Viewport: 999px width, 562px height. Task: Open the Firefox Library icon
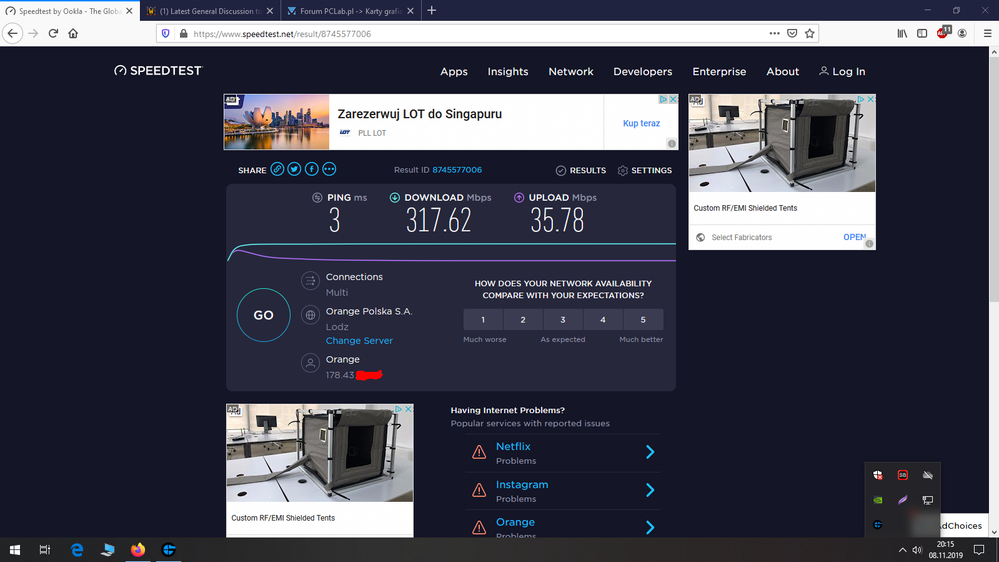tap(902, 33)
